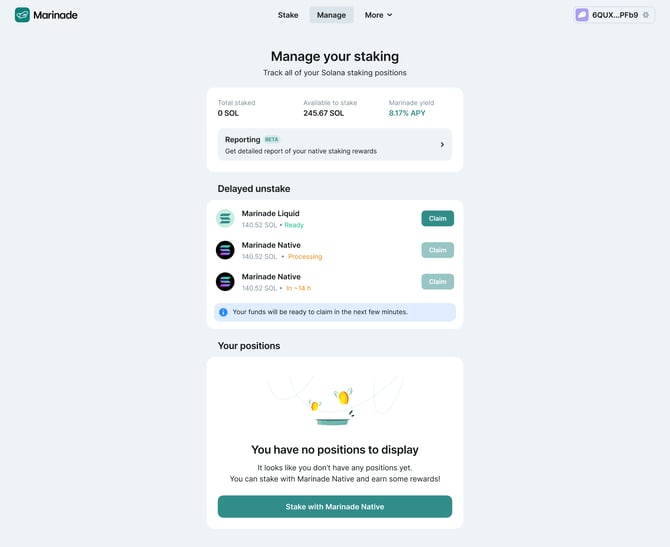Open Reporting via the right chevron
The width and height of the screenshot is (670, 547).
(442, 144)
